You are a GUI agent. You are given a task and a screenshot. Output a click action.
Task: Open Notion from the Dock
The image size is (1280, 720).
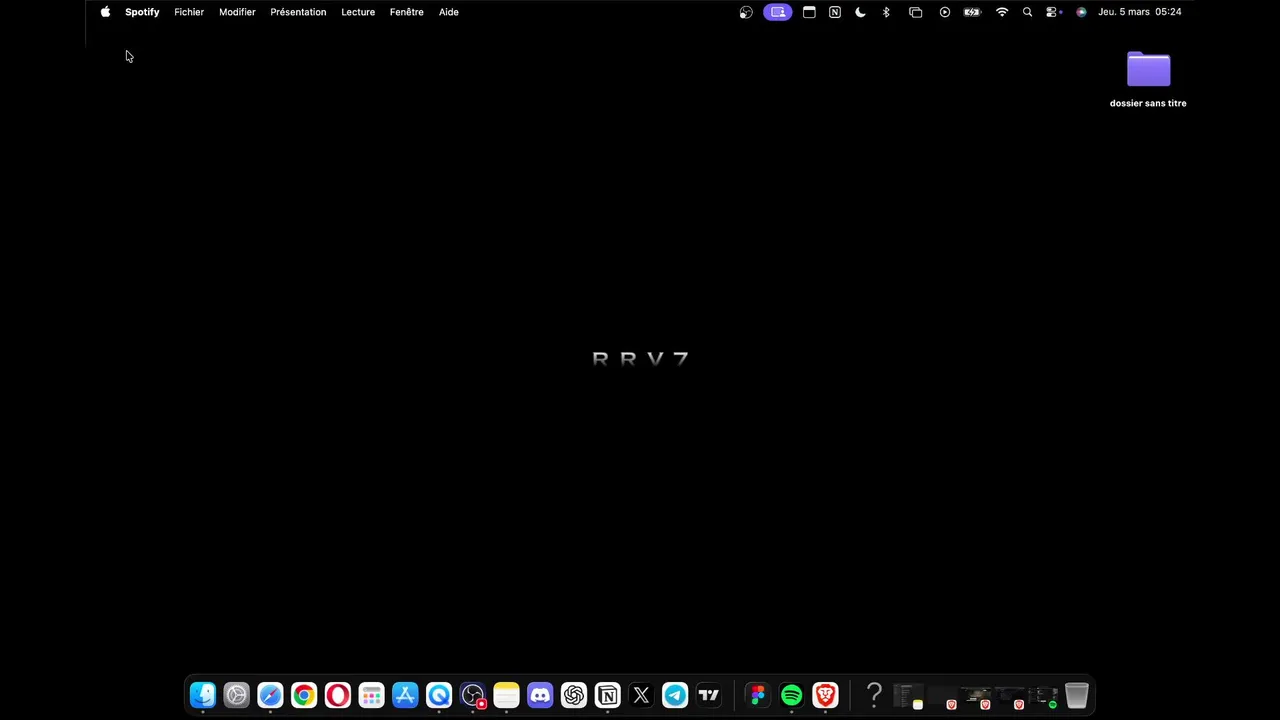(608, 695)
